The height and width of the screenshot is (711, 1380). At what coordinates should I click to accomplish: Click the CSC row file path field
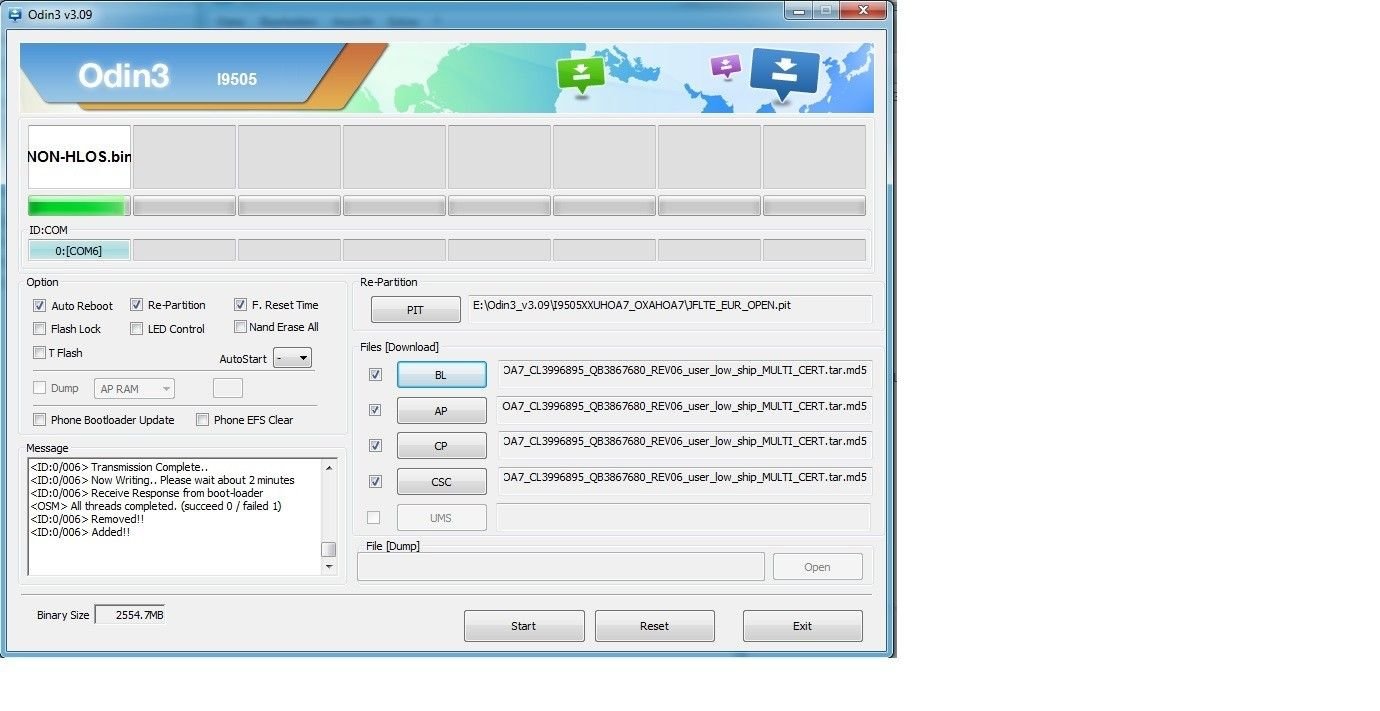coord(685,481)
